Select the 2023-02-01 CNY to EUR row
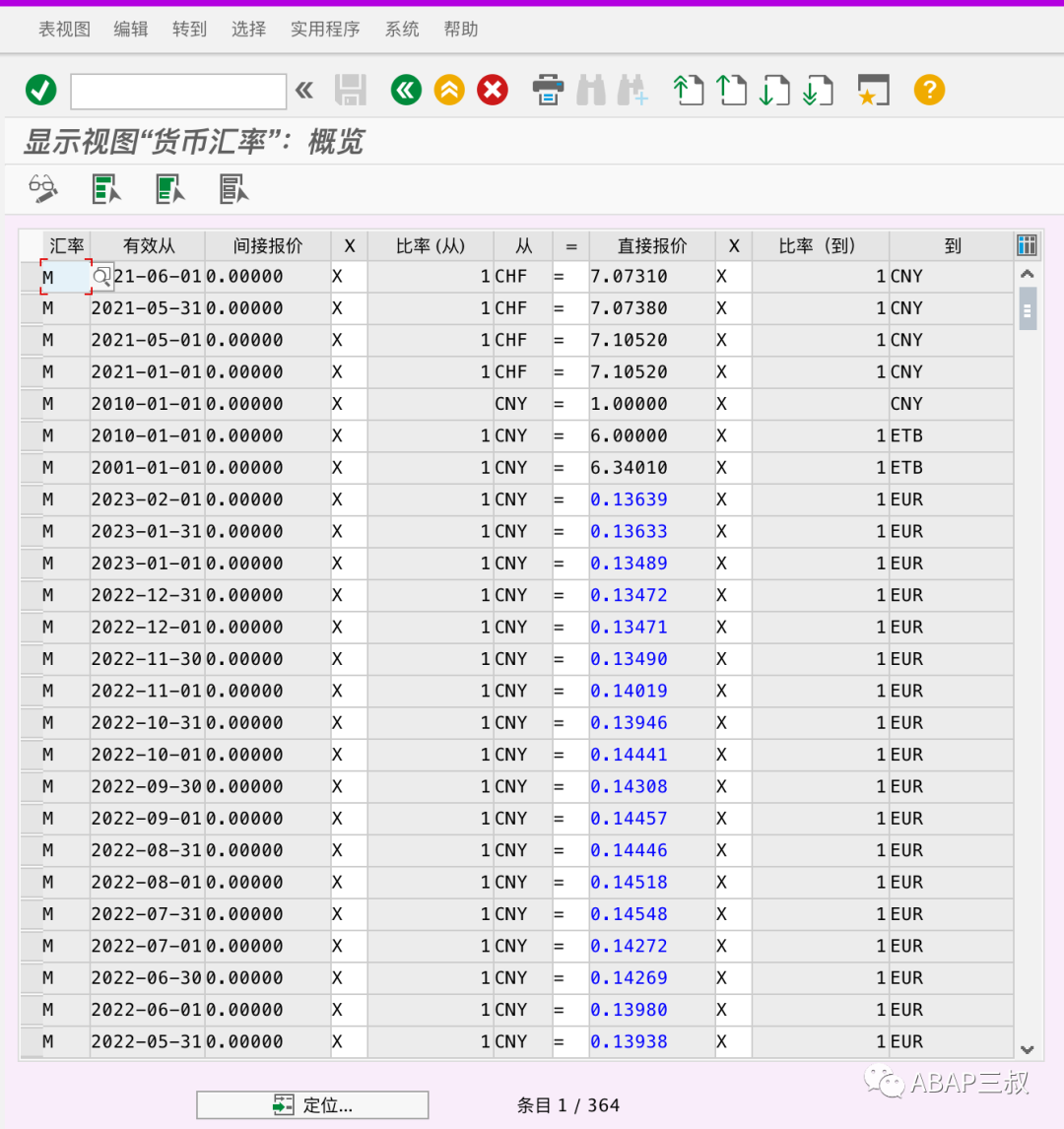This screenshot has height=1129, width=1064. point(31,499)
